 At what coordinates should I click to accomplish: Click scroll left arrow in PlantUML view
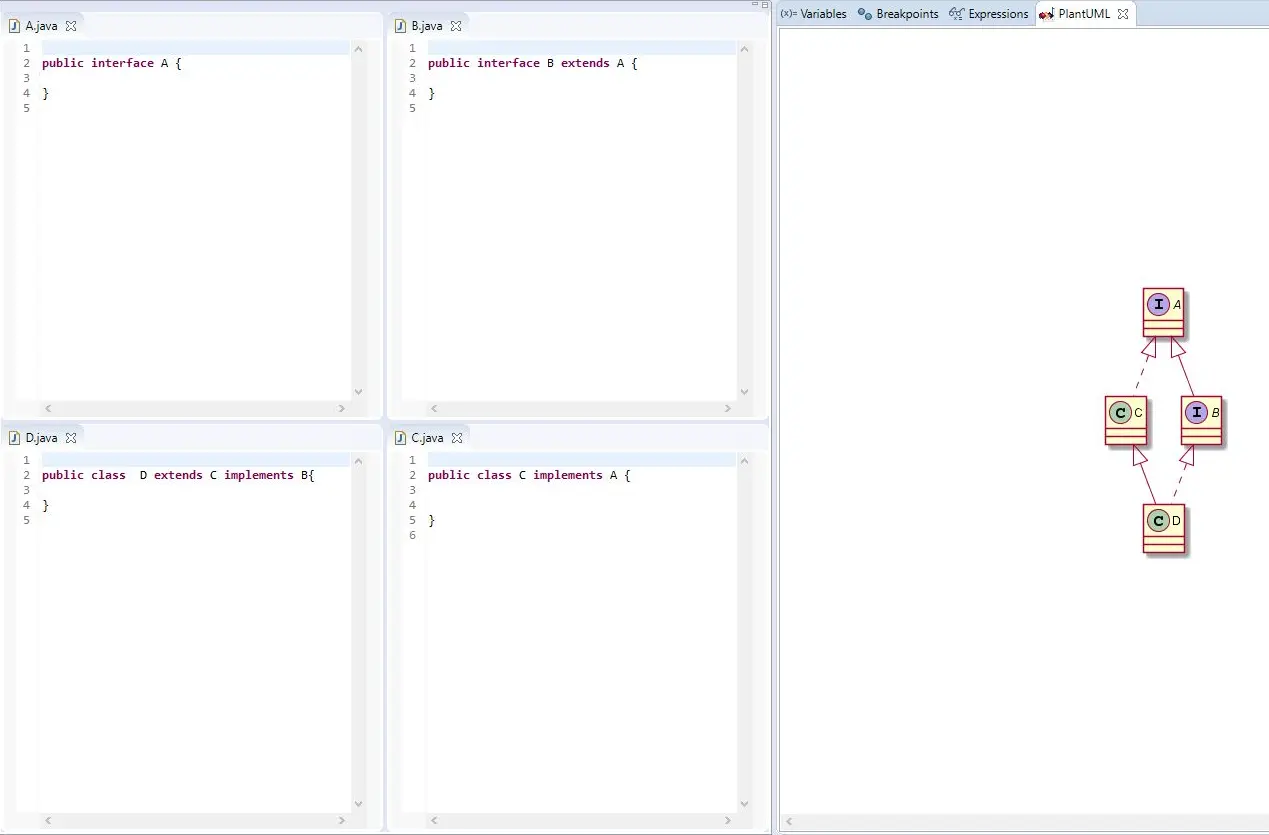pyautogui.click(x=790, y=823)
